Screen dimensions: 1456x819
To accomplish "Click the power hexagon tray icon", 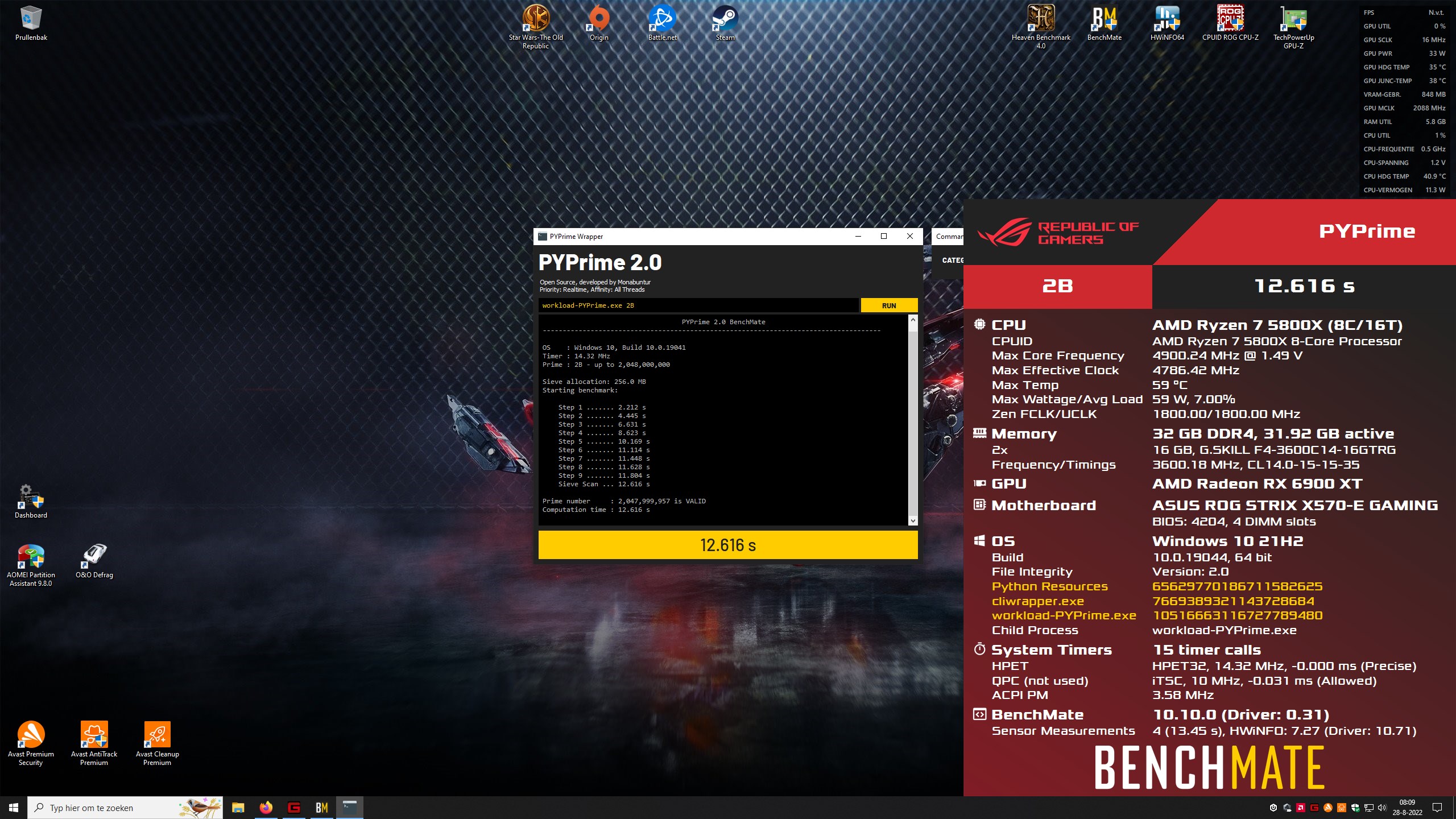I will (1273, 808).
